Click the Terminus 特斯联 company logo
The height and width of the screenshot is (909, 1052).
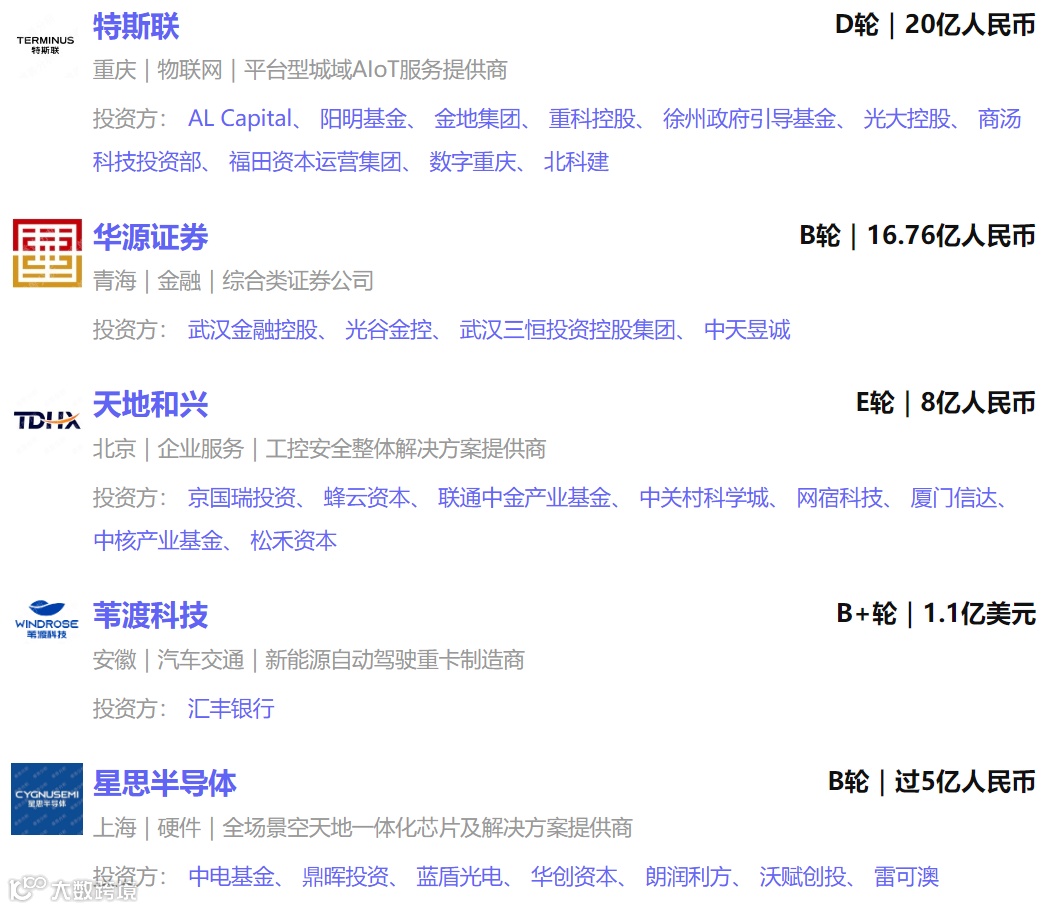pos(46,45)
